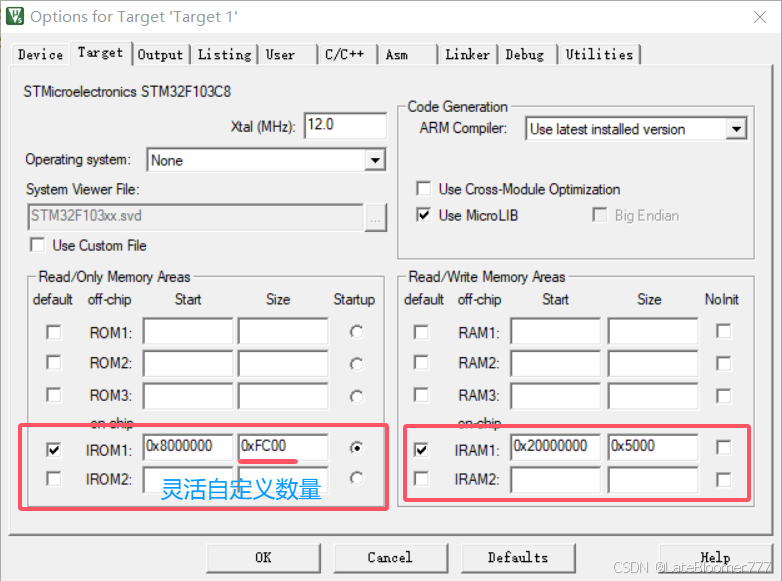
Task: Go to the Listing tab
Action: coord(224,54)
